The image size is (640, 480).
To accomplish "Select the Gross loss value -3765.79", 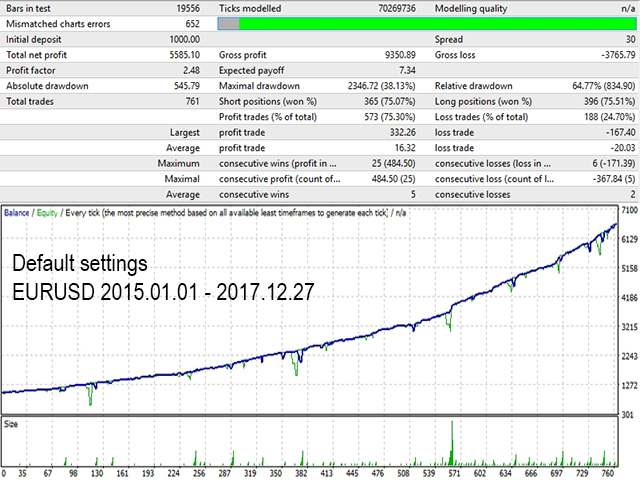I will click(618, 55).
